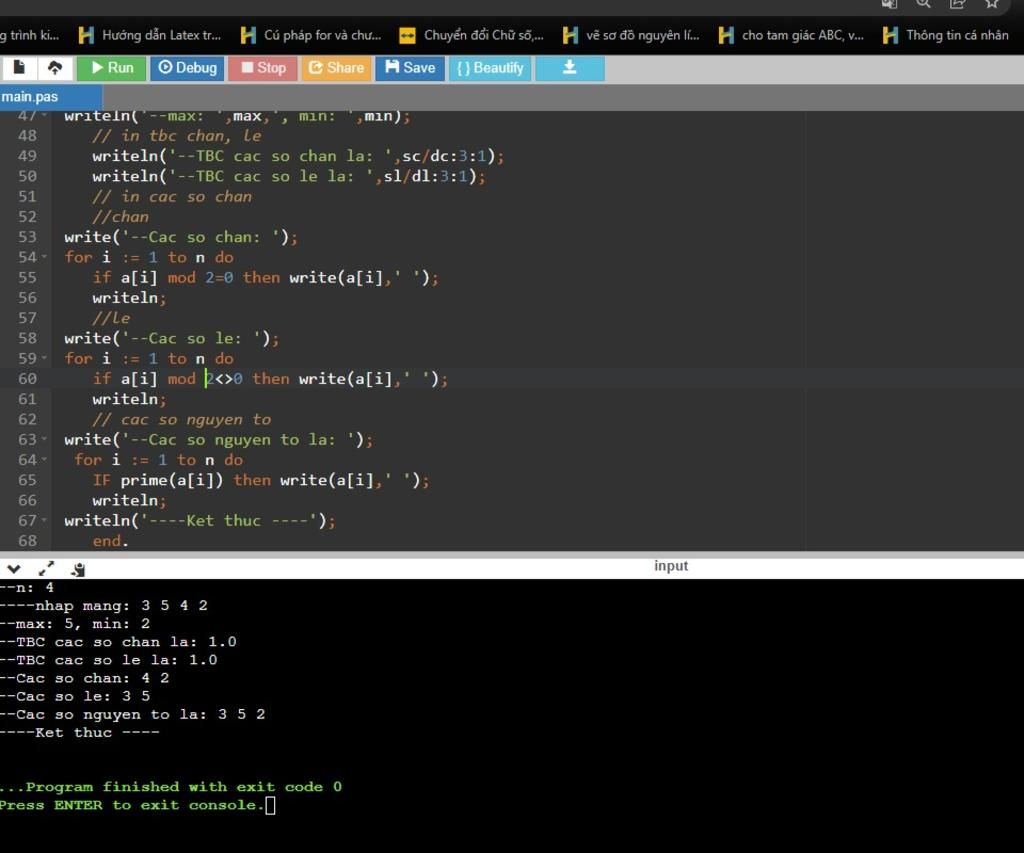Click 'write('--Cac so chan: ');' line 53
This screenshot has height=853, width=1024.
[x=181, y=237]
